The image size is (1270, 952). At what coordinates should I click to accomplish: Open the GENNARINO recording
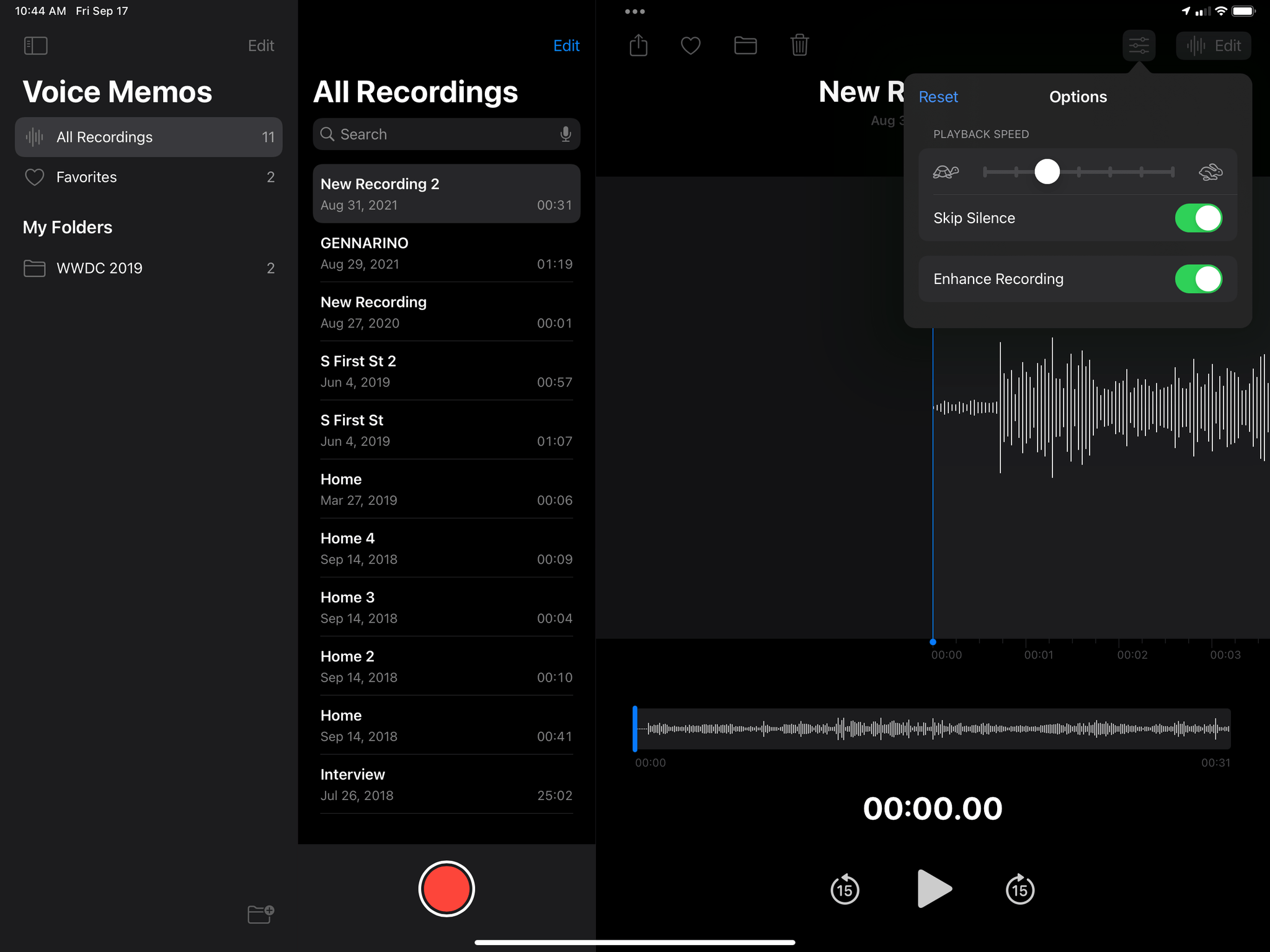446,253
